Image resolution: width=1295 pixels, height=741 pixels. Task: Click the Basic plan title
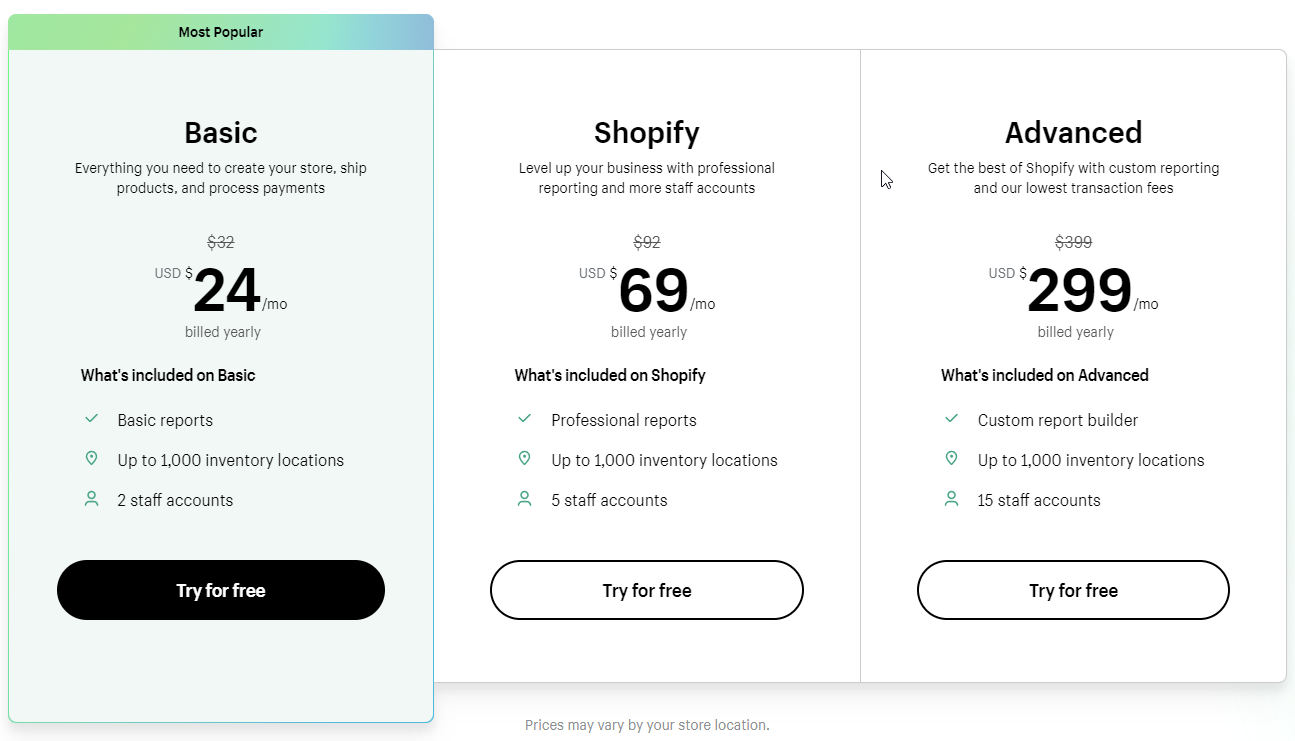pos(220,131)
